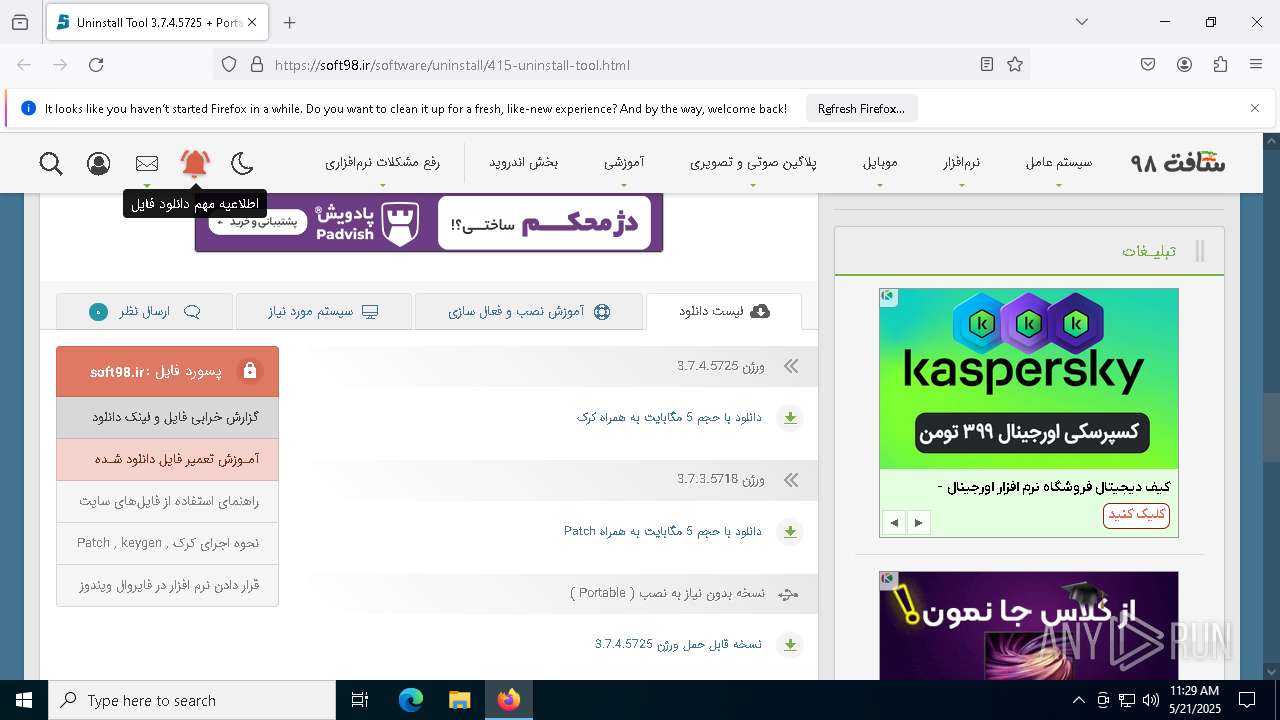Screen dimensions: 1280x720
Task: Switch to the سیستم مورد نیاز tab
Action: (323, 311)
